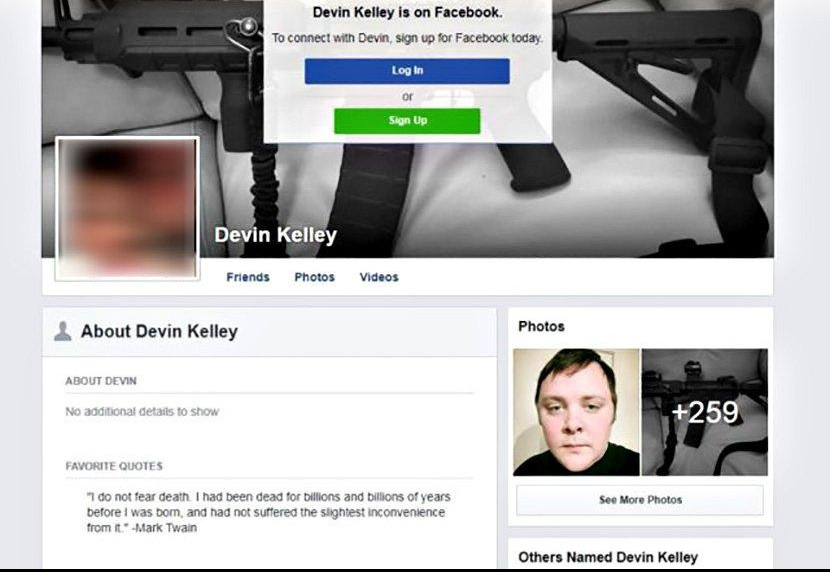This screenshot has width=830, height=572.
Task: Click the blue Log In button
Action: pos(407,71)
